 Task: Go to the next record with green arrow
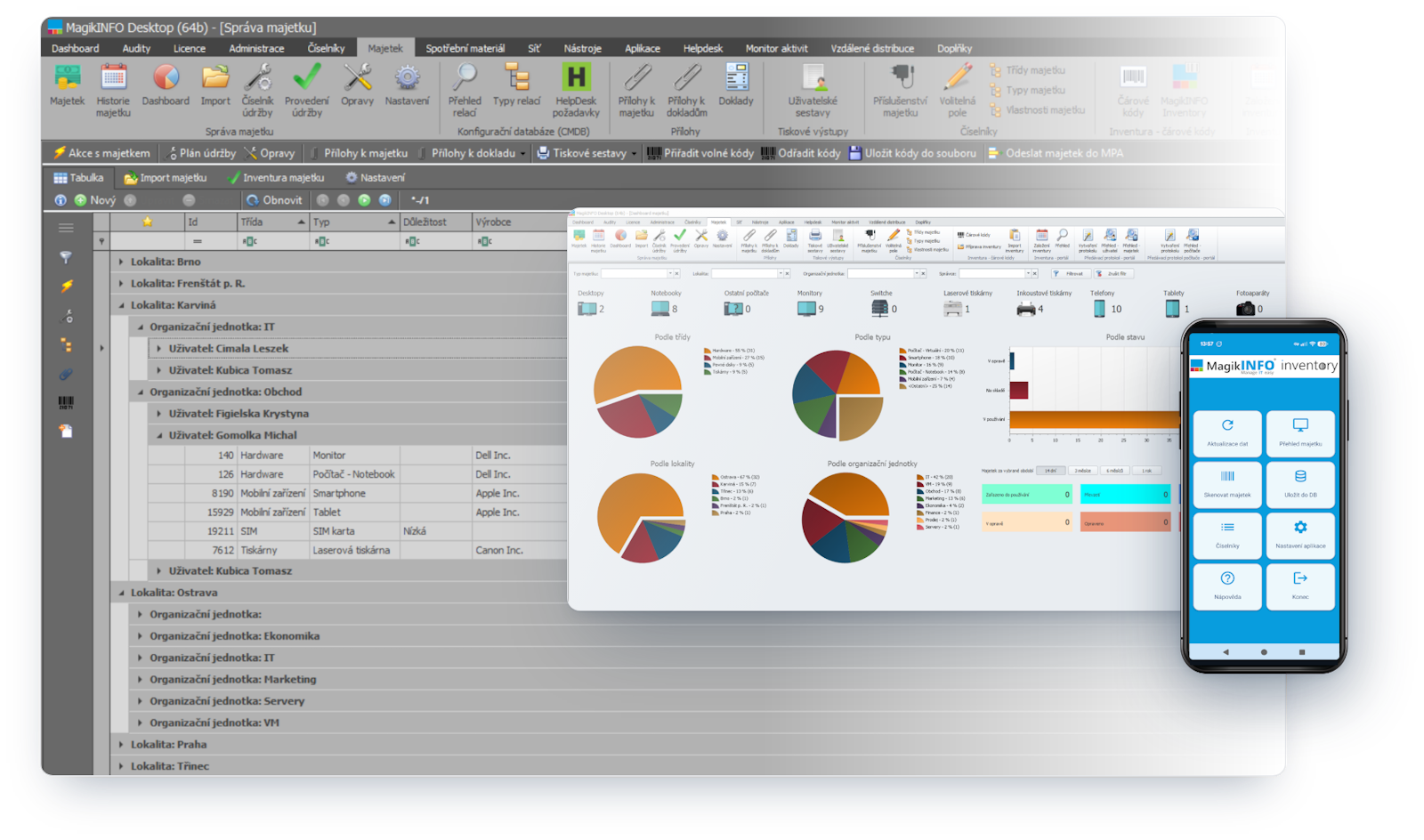point(364,200)
